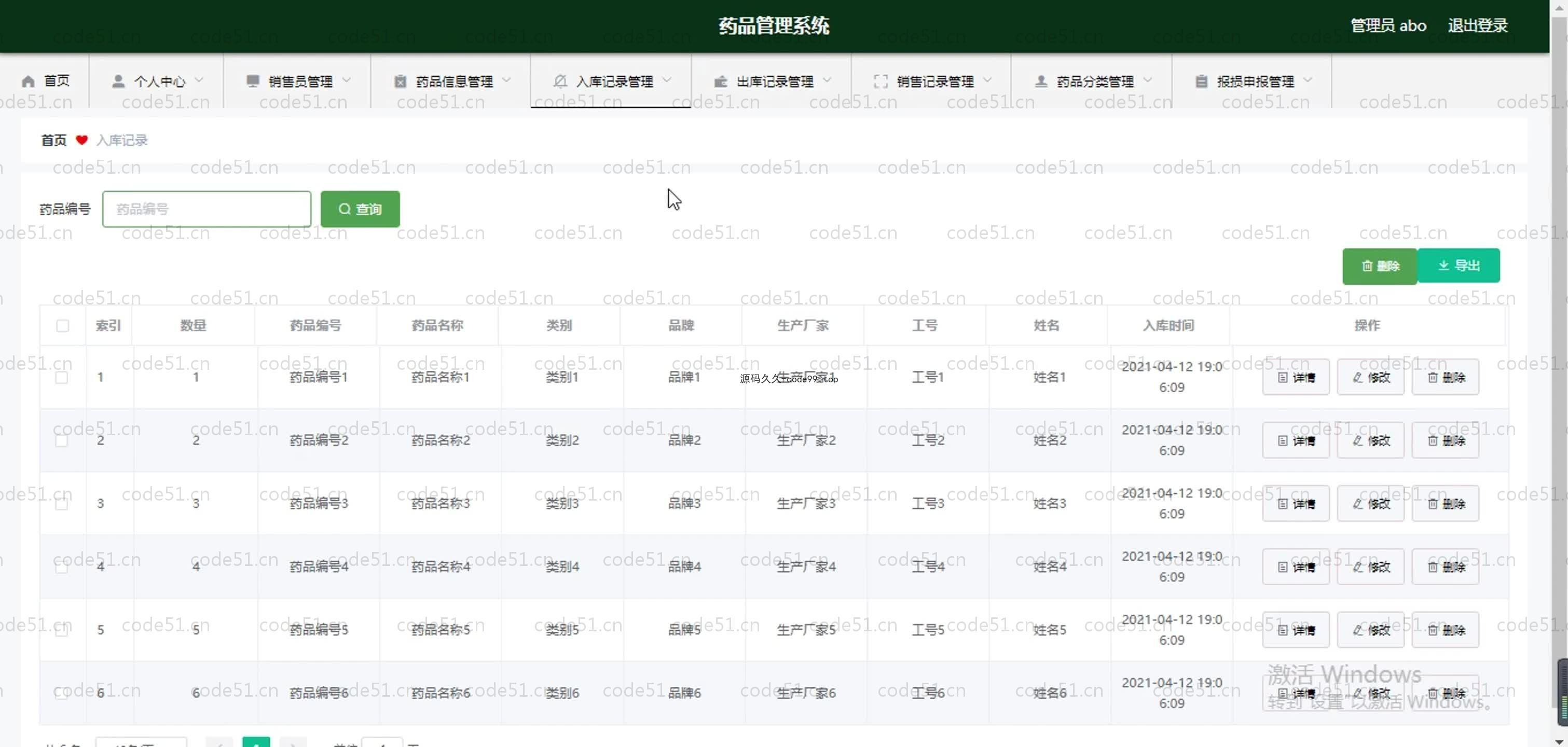Click the icon beside 出库记录管理
1568x747 pixels.
(x=721, y=81)
